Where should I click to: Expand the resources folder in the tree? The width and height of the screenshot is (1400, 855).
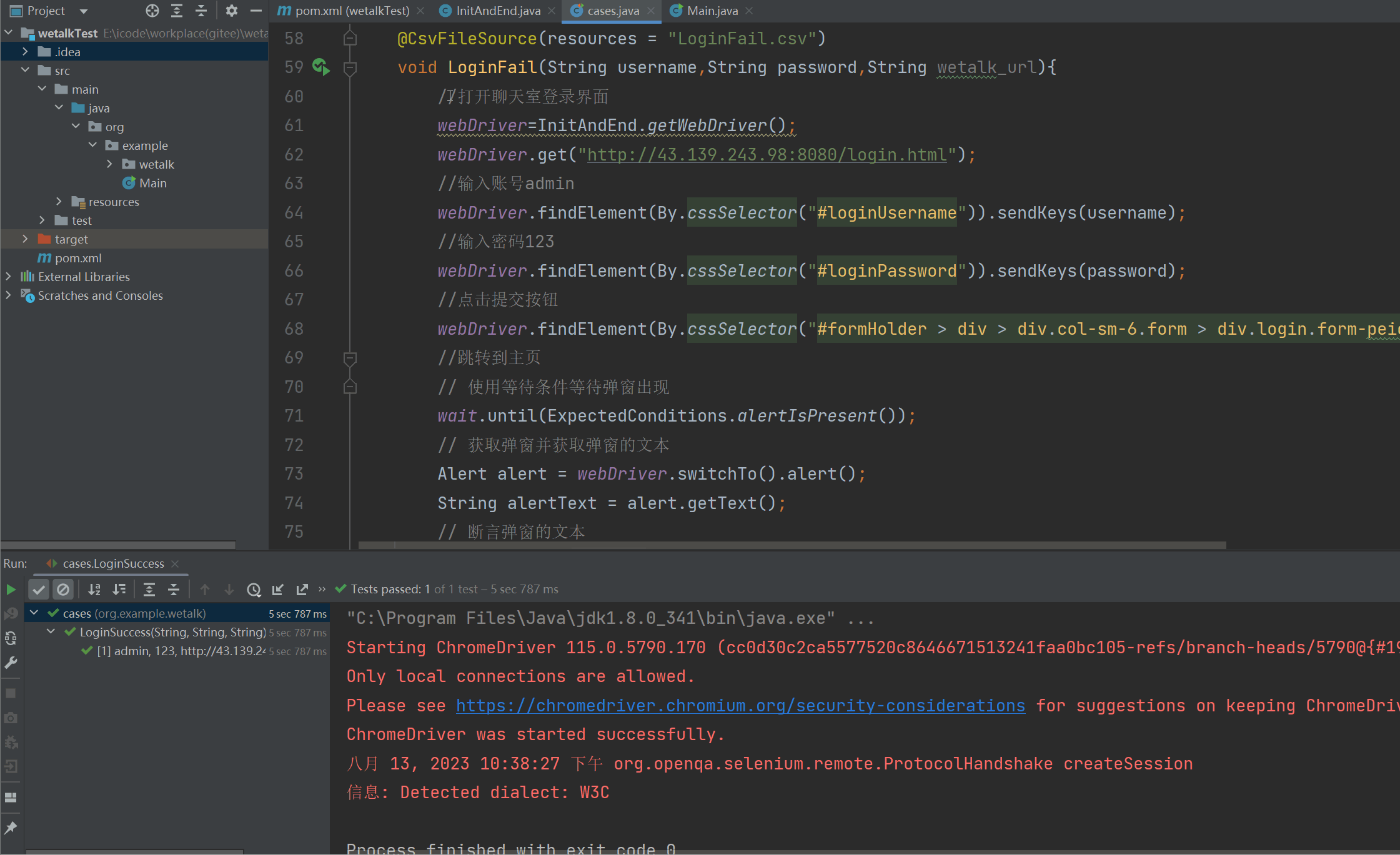coord(59,202)
